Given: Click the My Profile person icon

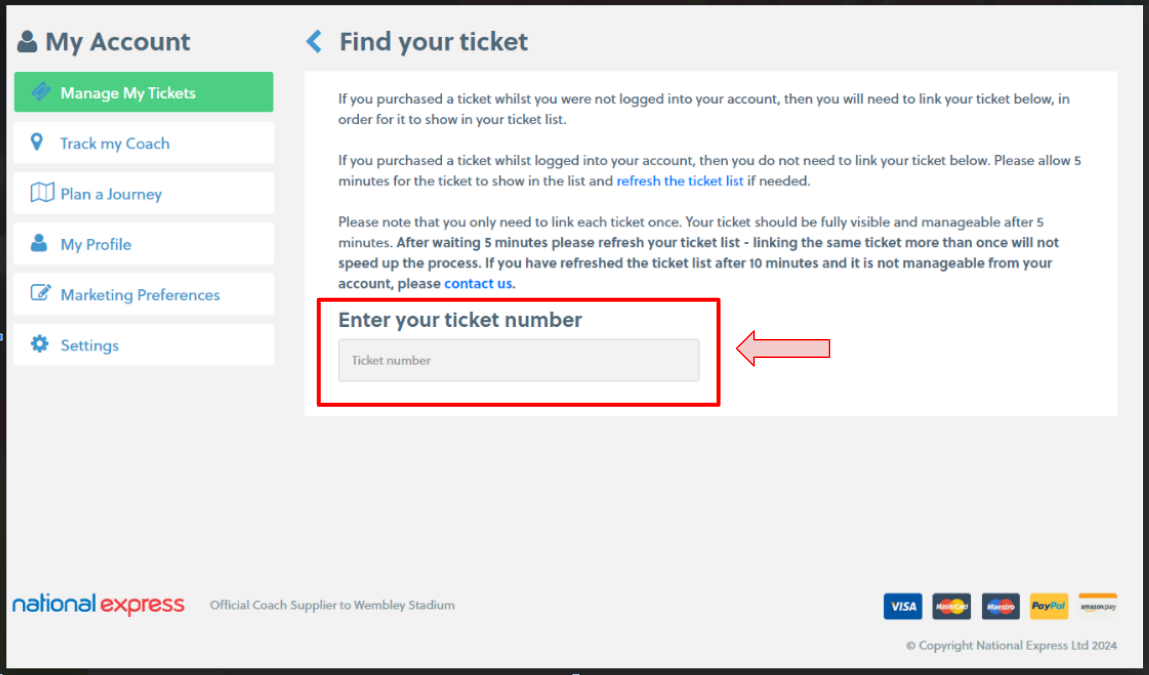Looking at the screenshot, I should (38, 243).
